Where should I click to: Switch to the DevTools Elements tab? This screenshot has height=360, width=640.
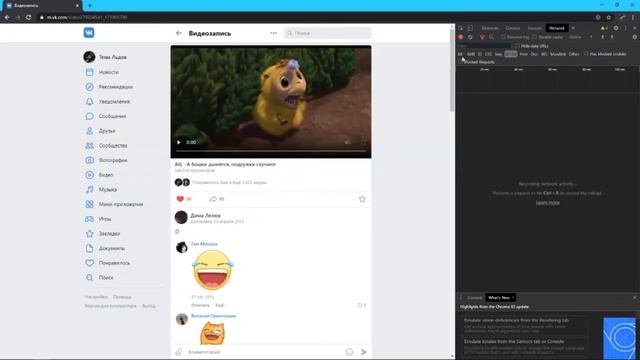[490, 28]
